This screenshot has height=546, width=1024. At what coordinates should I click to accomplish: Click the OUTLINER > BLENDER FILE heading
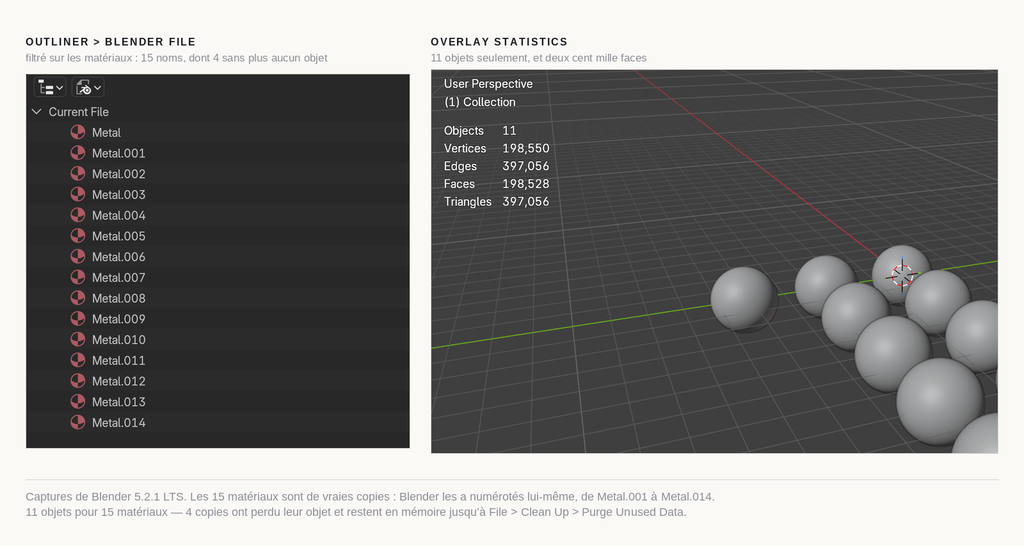click(x=110, y=42)
